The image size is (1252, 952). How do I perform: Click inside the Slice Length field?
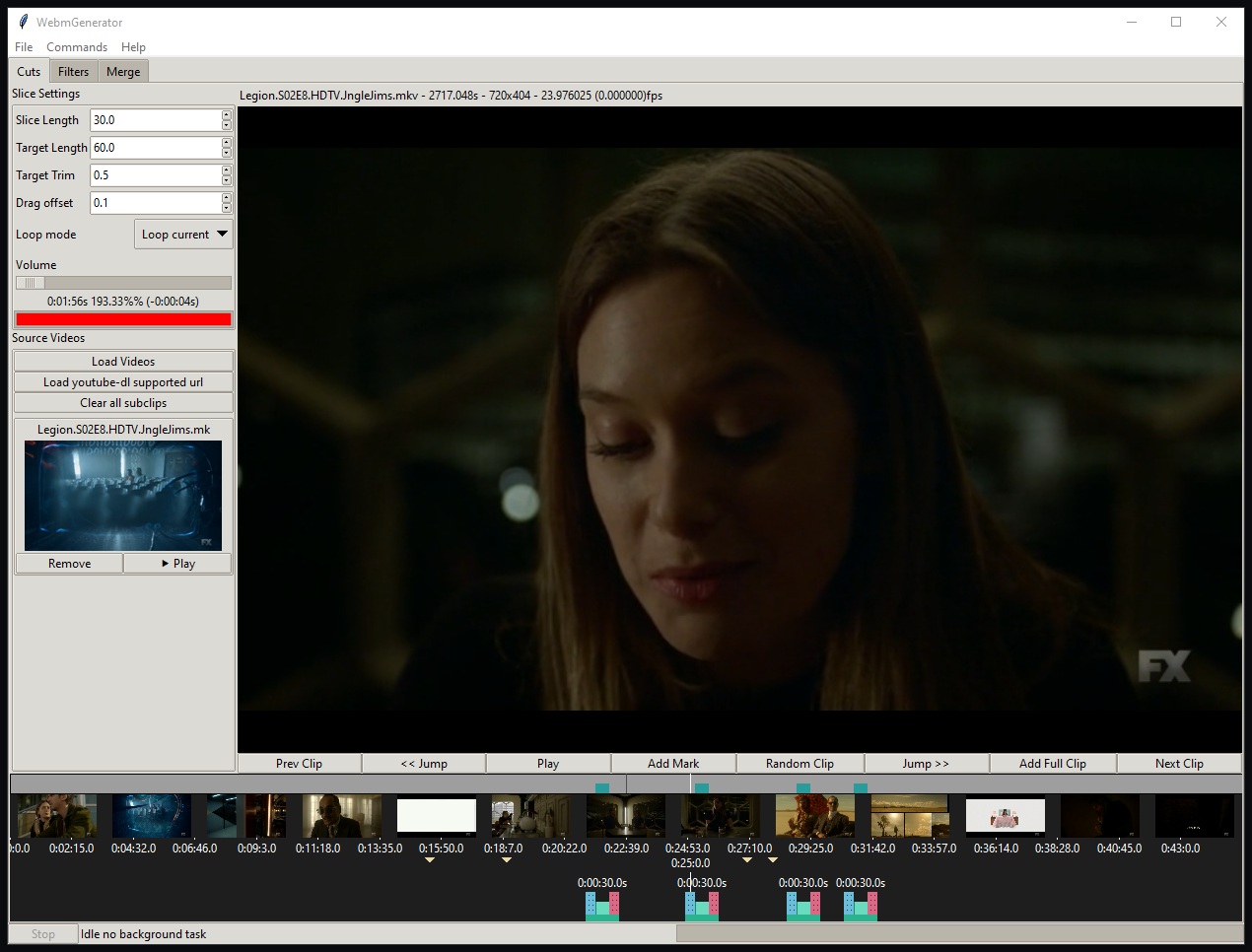click(x=155, y=120)
